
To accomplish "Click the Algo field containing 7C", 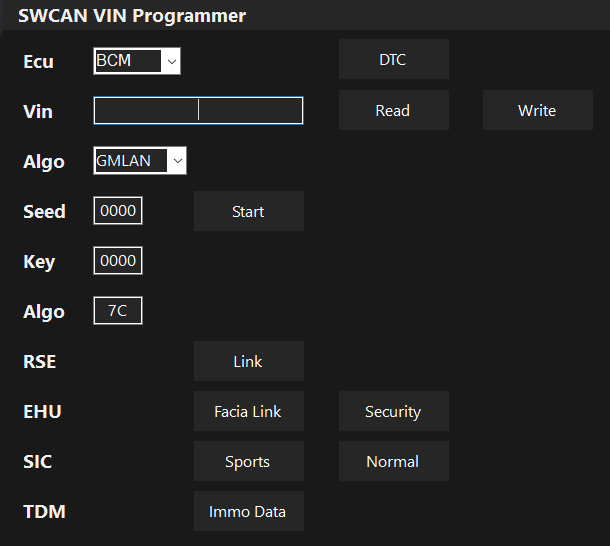I will (118, 311).
